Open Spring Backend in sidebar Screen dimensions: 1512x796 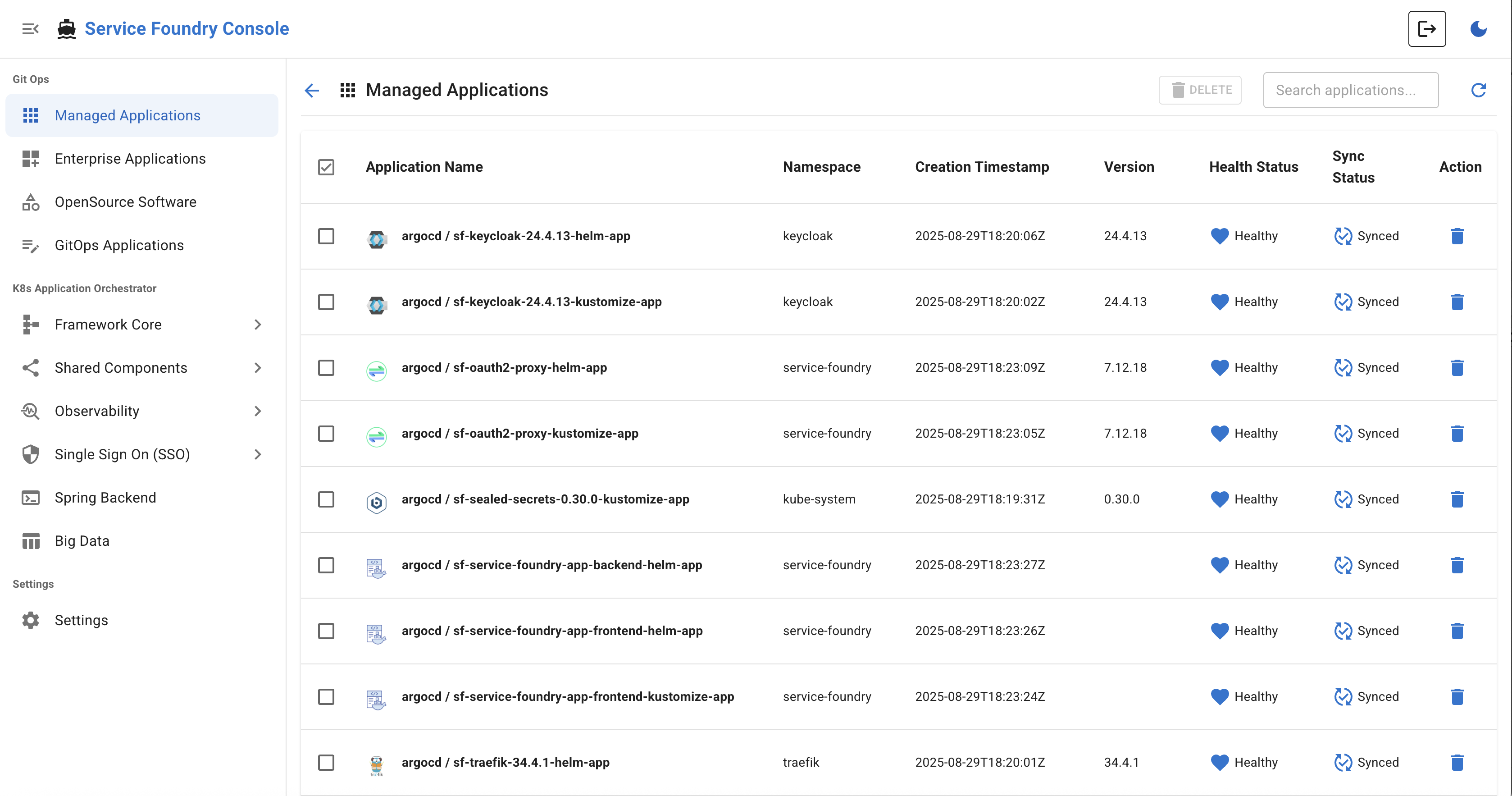click(141, 497)
